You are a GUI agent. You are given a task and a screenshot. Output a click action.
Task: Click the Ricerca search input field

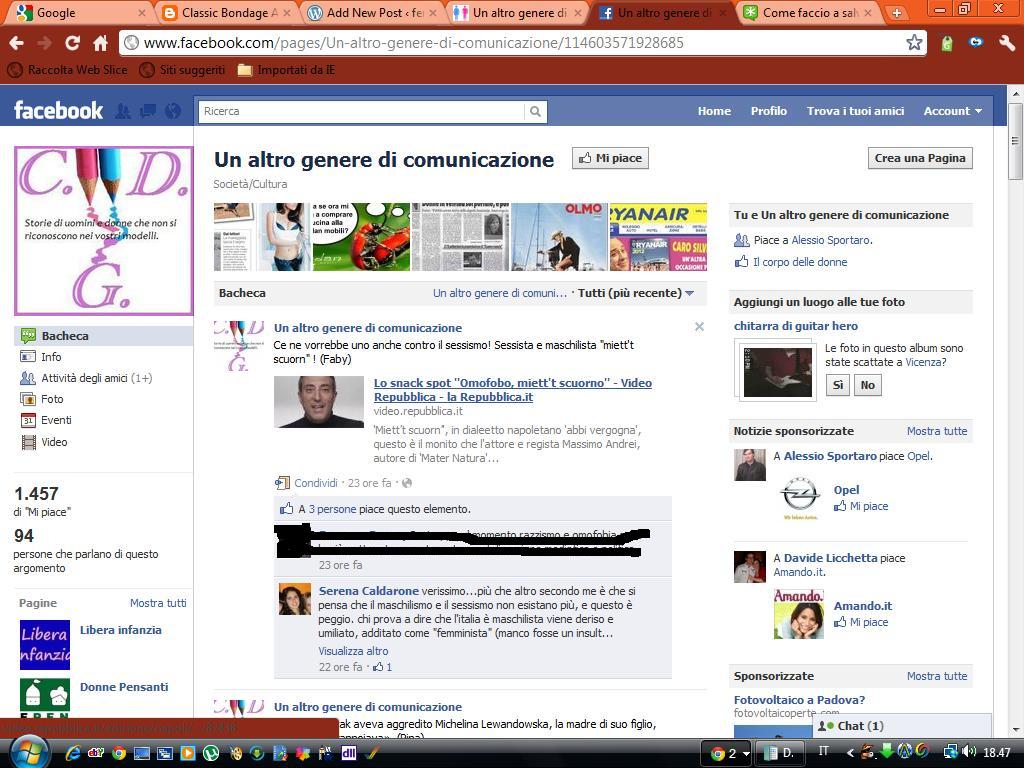click(x=360, y=111)
